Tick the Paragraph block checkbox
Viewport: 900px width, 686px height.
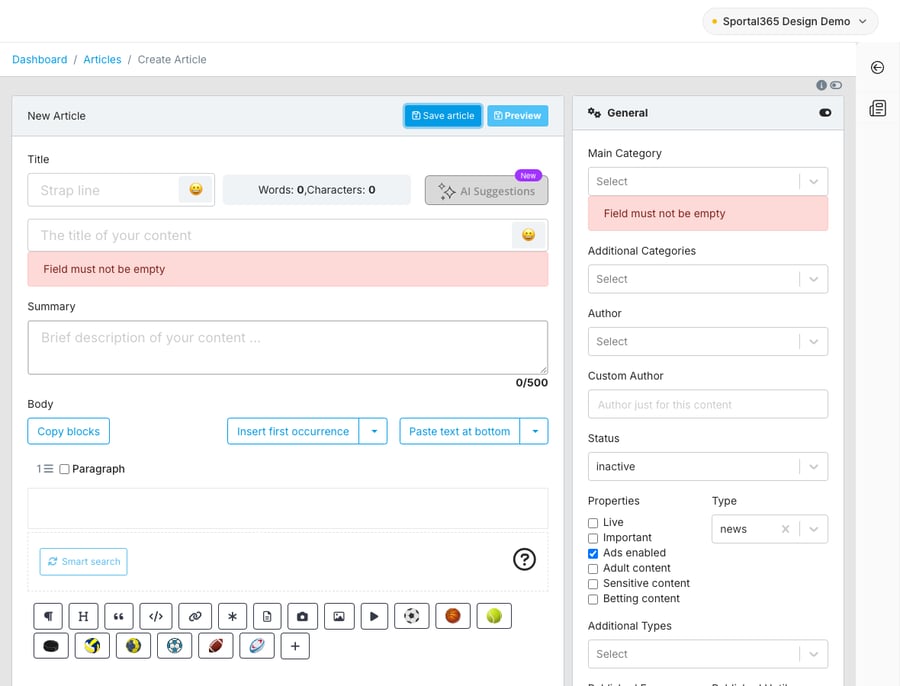pos(64,469)
